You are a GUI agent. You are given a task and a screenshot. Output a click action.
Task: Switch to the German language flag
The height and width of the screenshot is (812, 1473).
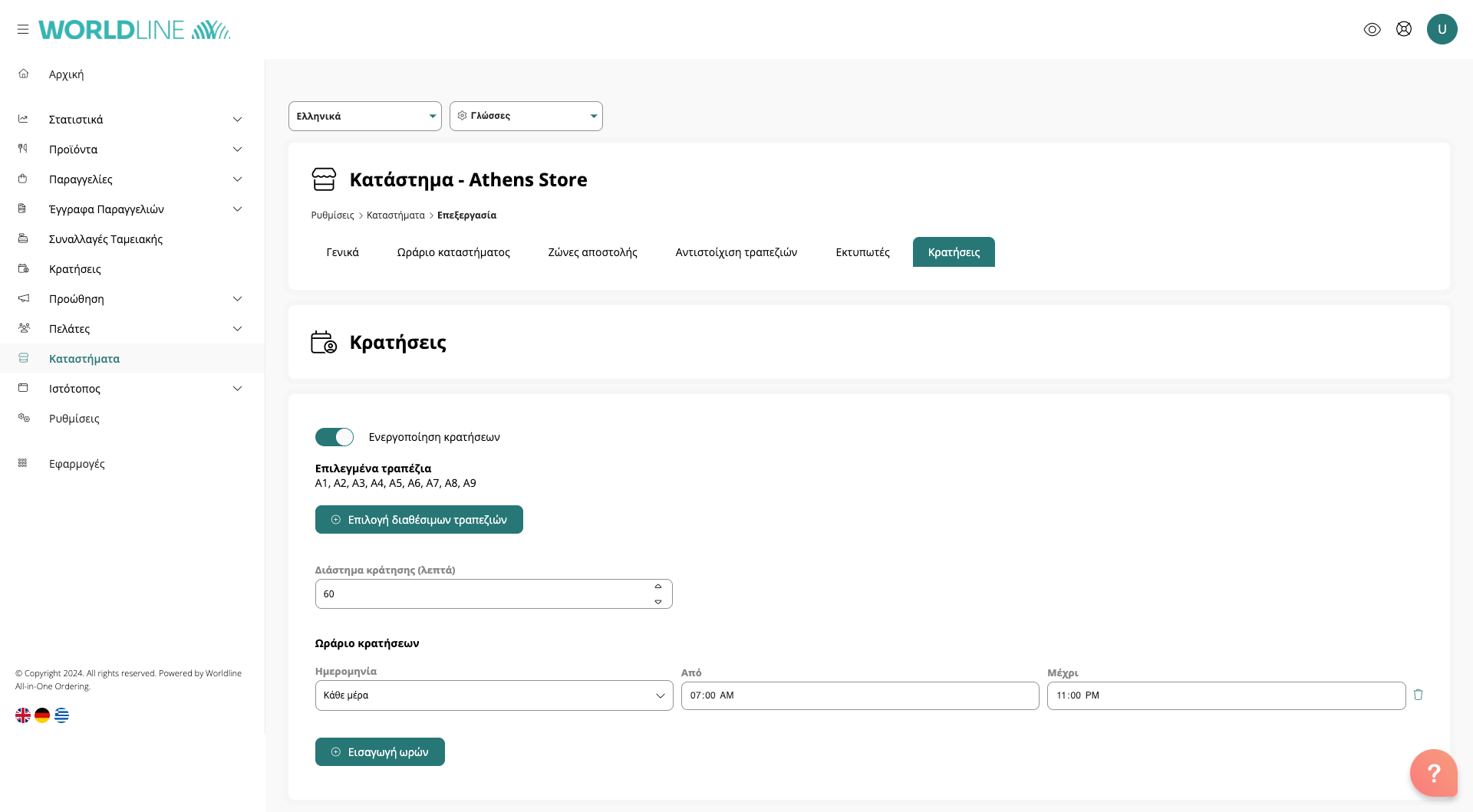point(42,715)
